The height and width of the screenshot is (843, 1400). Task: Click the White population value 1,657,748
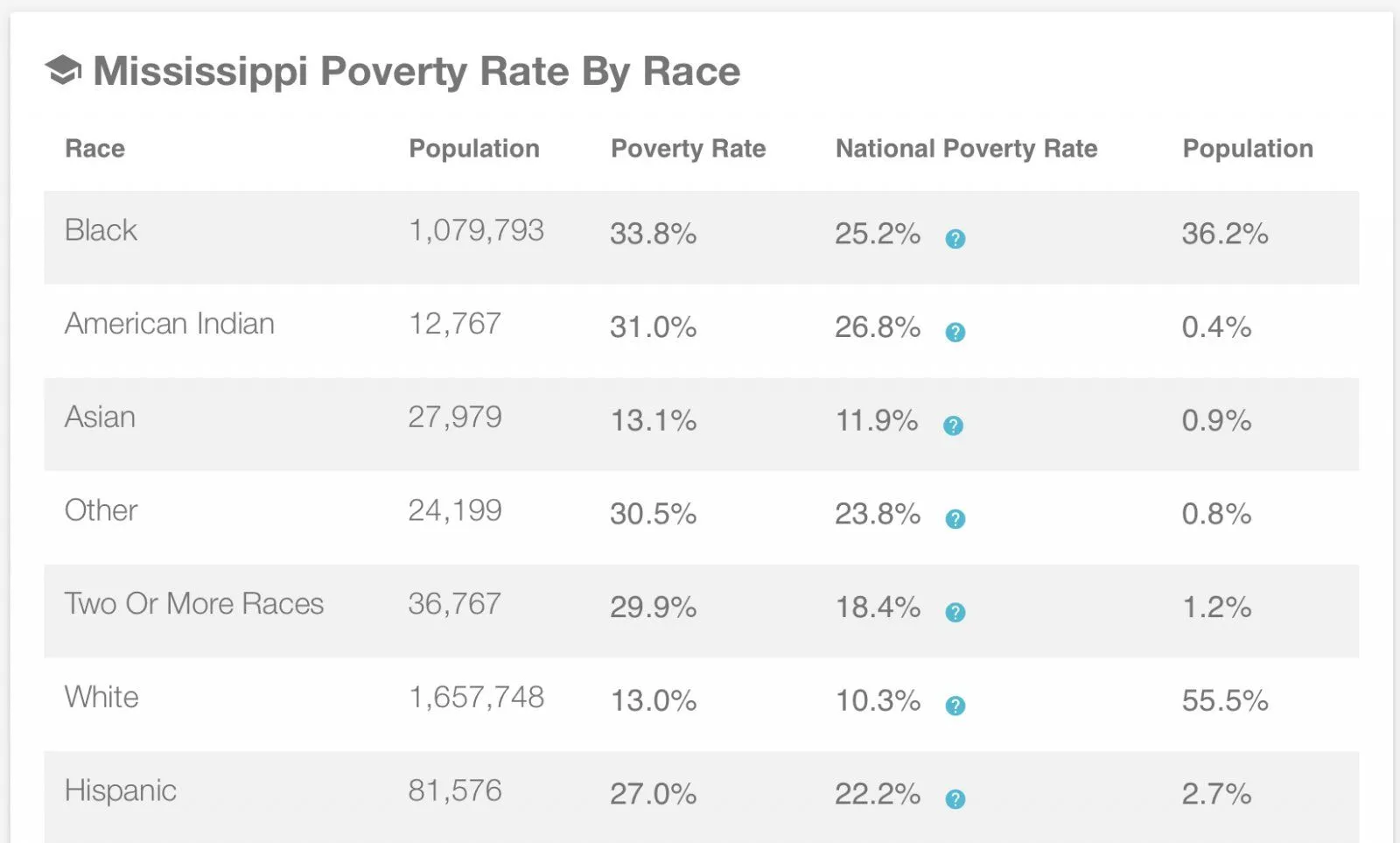476,698
